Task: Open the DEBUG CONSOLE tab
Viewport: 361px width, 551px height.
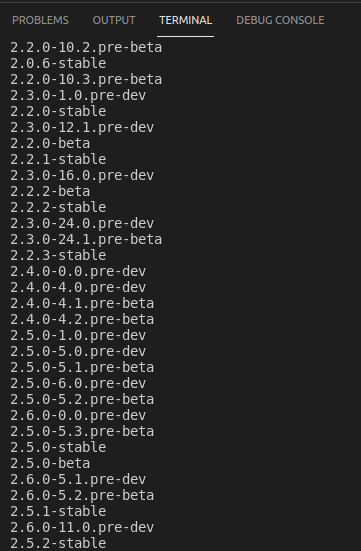Action: 280,20
